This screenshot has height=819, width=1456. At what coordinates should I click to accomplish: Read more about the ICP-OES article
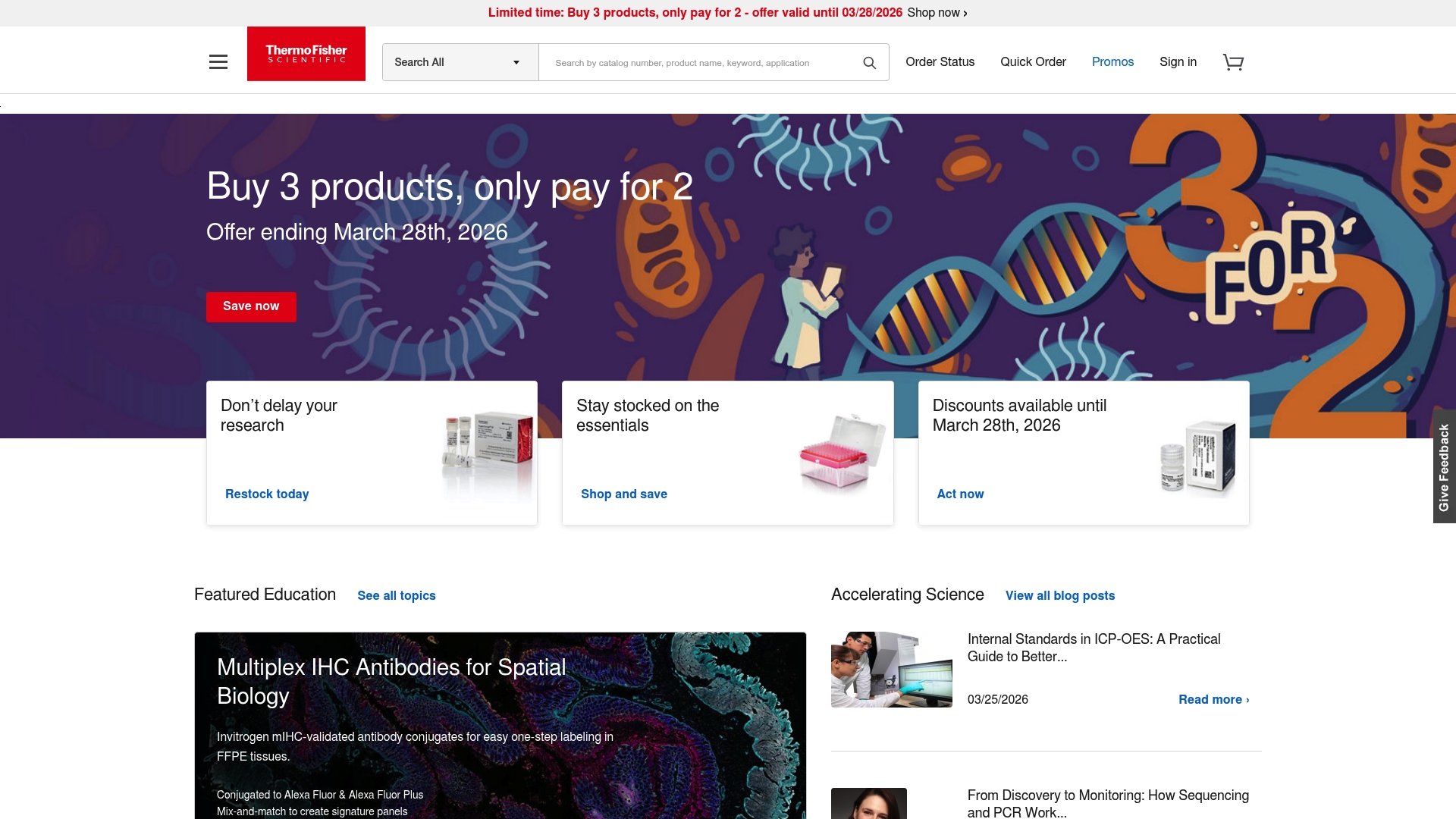[1213, 699]
